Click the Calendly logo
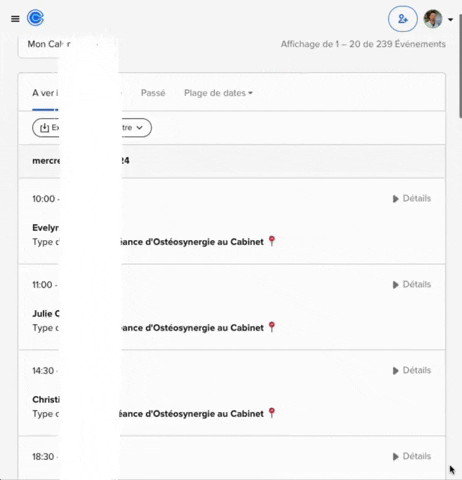Screen dimensions: 462x480 [x=35, y=18]
